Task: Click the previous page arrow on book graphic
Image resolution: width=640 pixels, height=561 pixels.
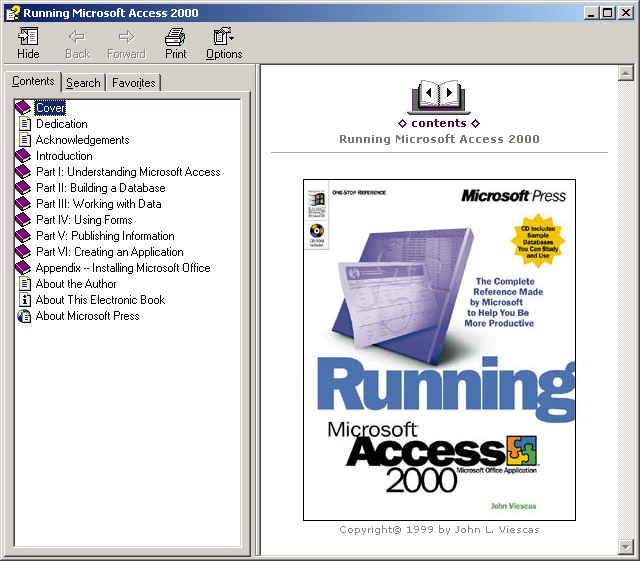Action: tap(428, 93)
